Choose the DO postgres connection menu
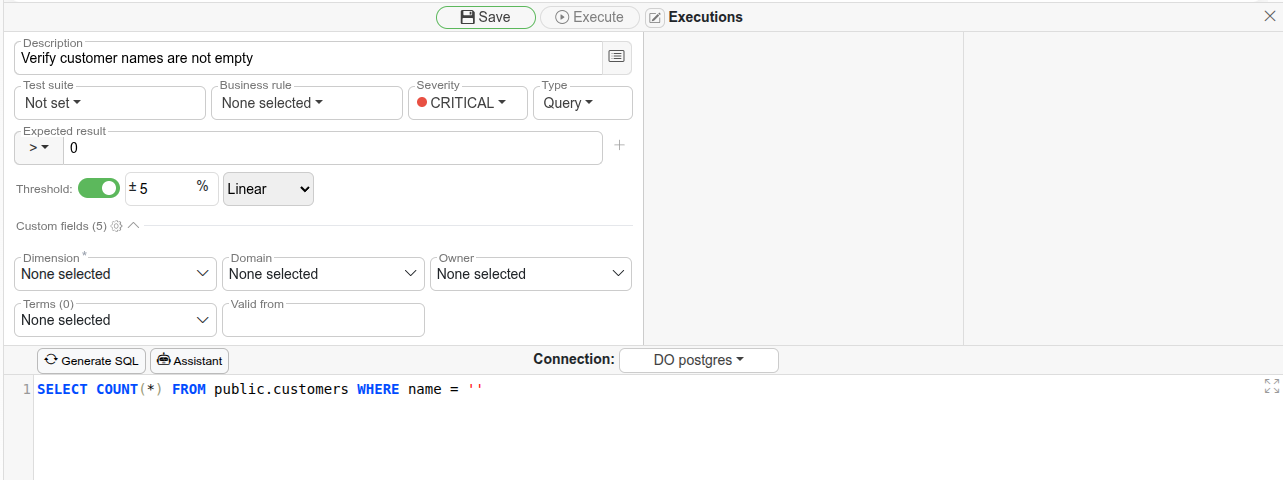Screen dimensions: 1283x480 coord(698,360)
